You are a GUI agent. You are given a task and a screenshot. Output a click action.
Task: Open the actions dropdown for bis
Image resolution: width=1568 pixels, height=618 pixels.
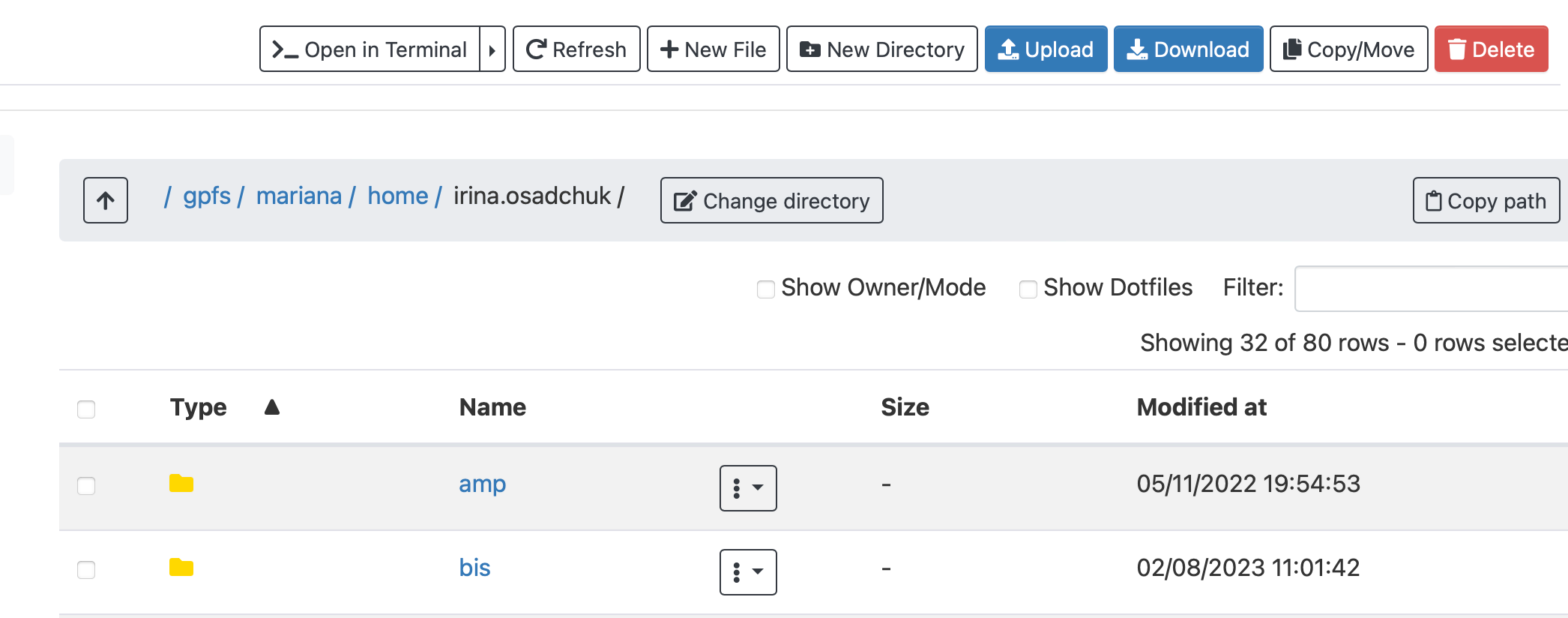click(x=748, y=572)
